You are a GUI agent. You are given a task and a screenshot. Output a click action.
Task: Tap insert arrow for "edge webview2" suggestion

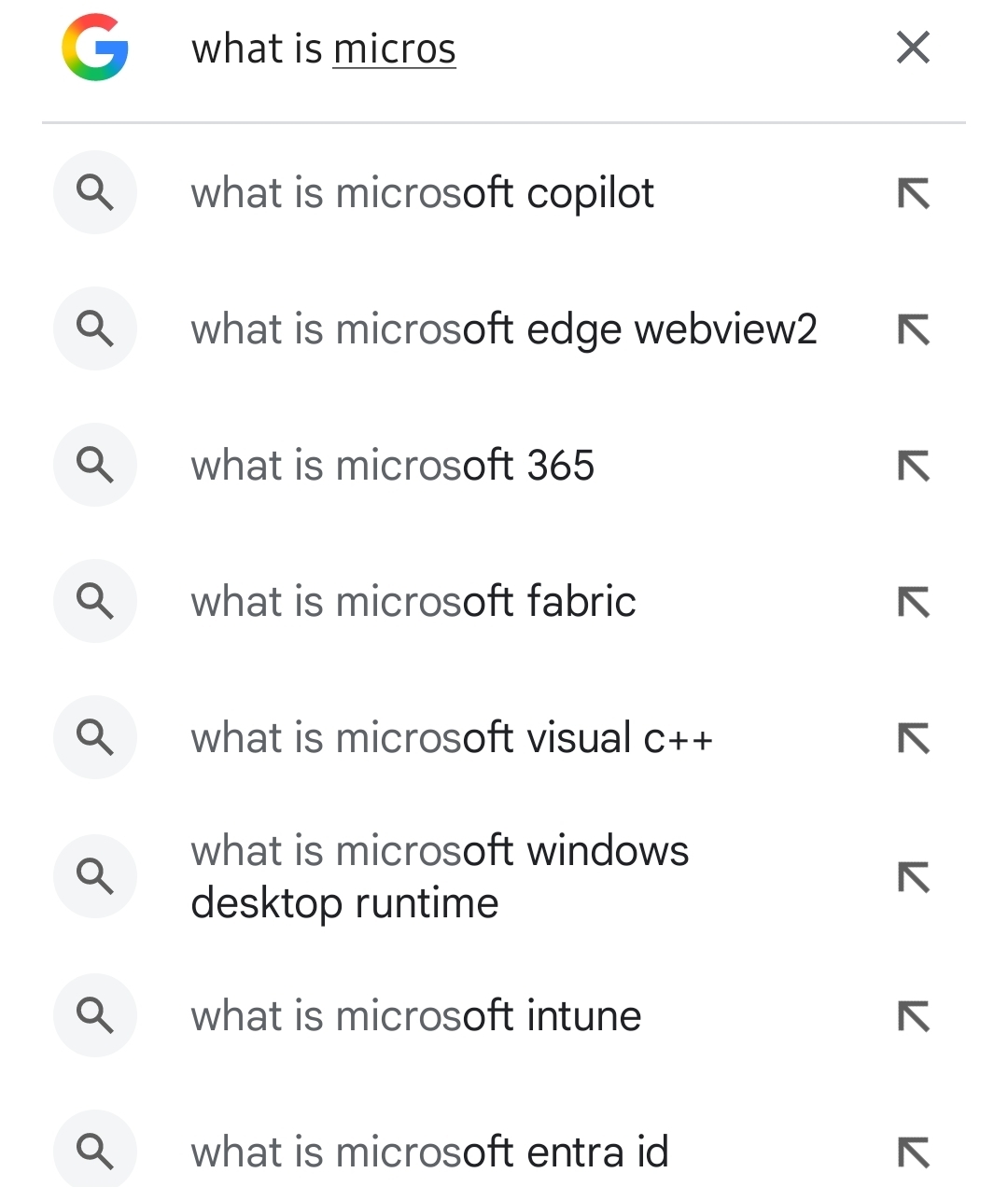coord(913,329)
